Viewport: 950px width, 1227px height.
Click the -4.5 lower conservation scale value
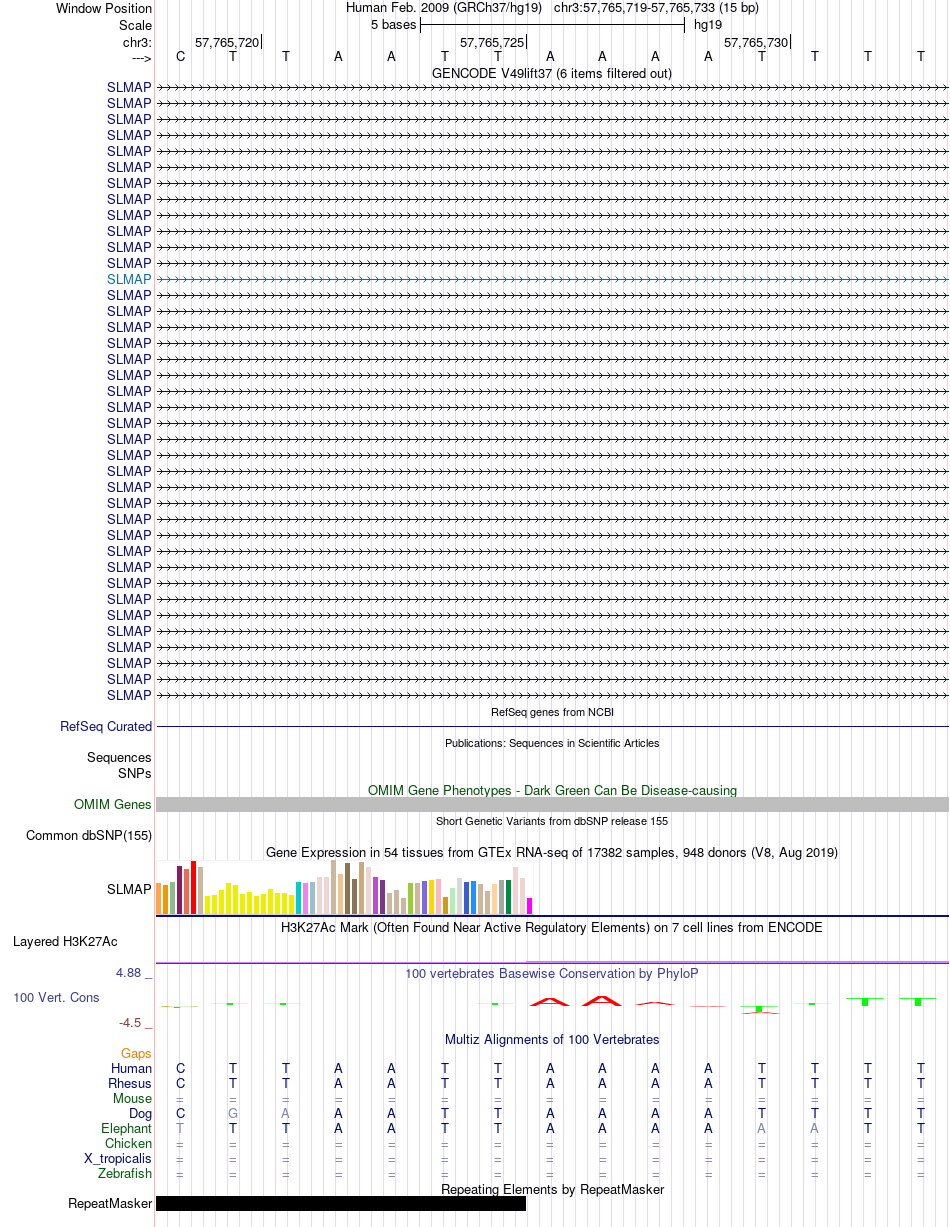(133, 1023)
